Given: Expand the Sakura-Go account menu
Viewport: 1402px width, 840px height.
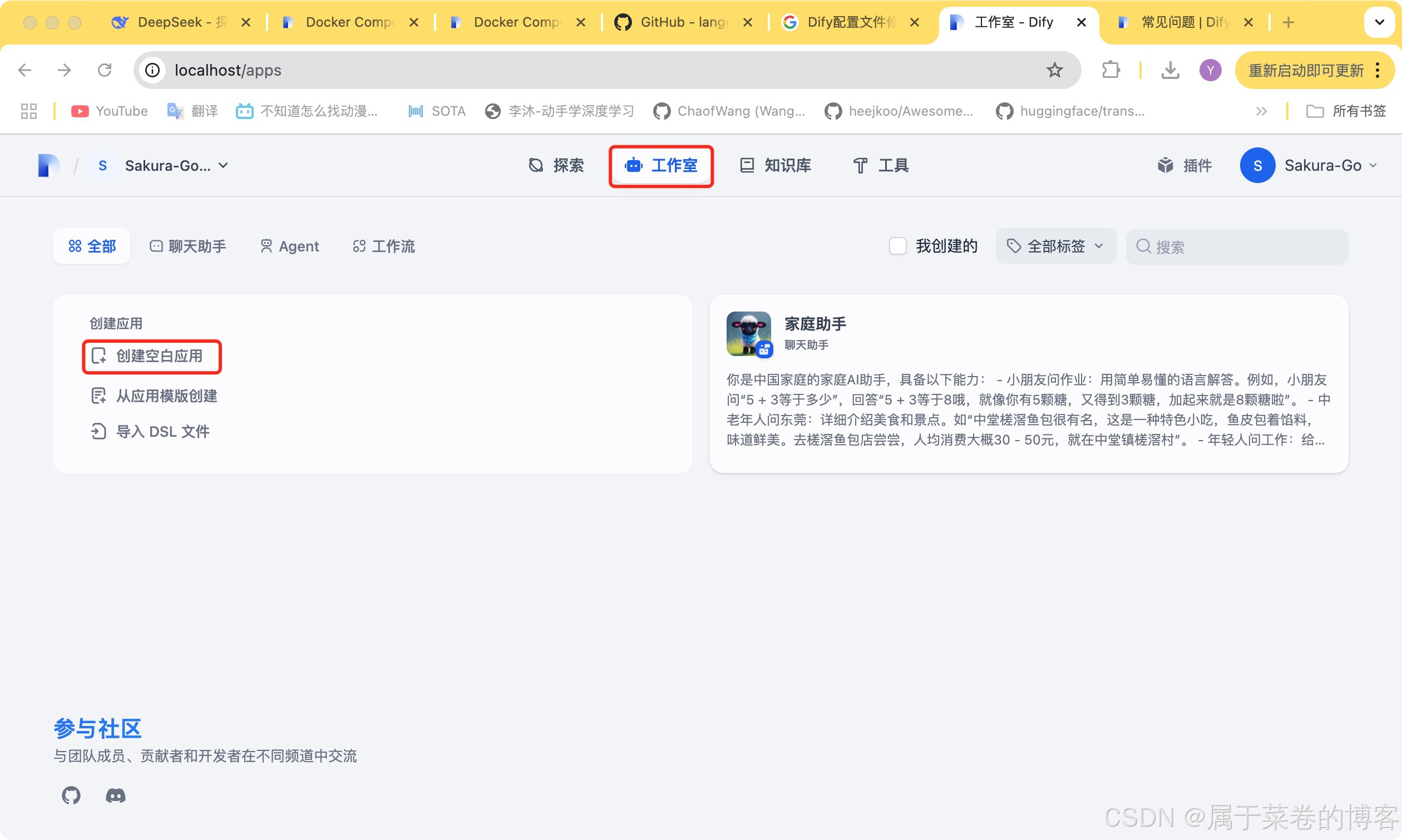Looking at the screenshot, I should pyautogui.click(x=1309, y=165).
